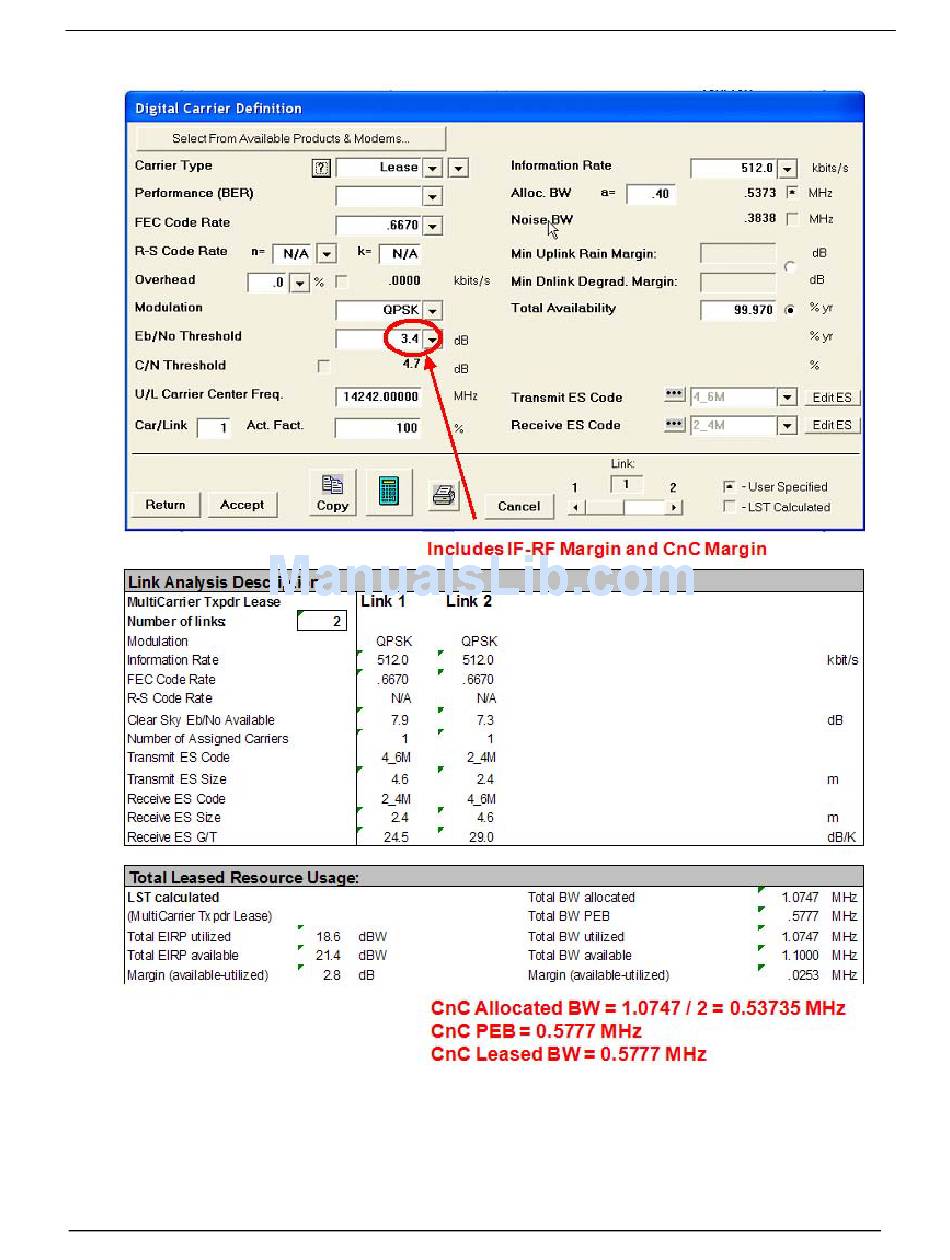Open the Receive ES Code dropdown
This screenshot has width=950, height=1260.
788,426
